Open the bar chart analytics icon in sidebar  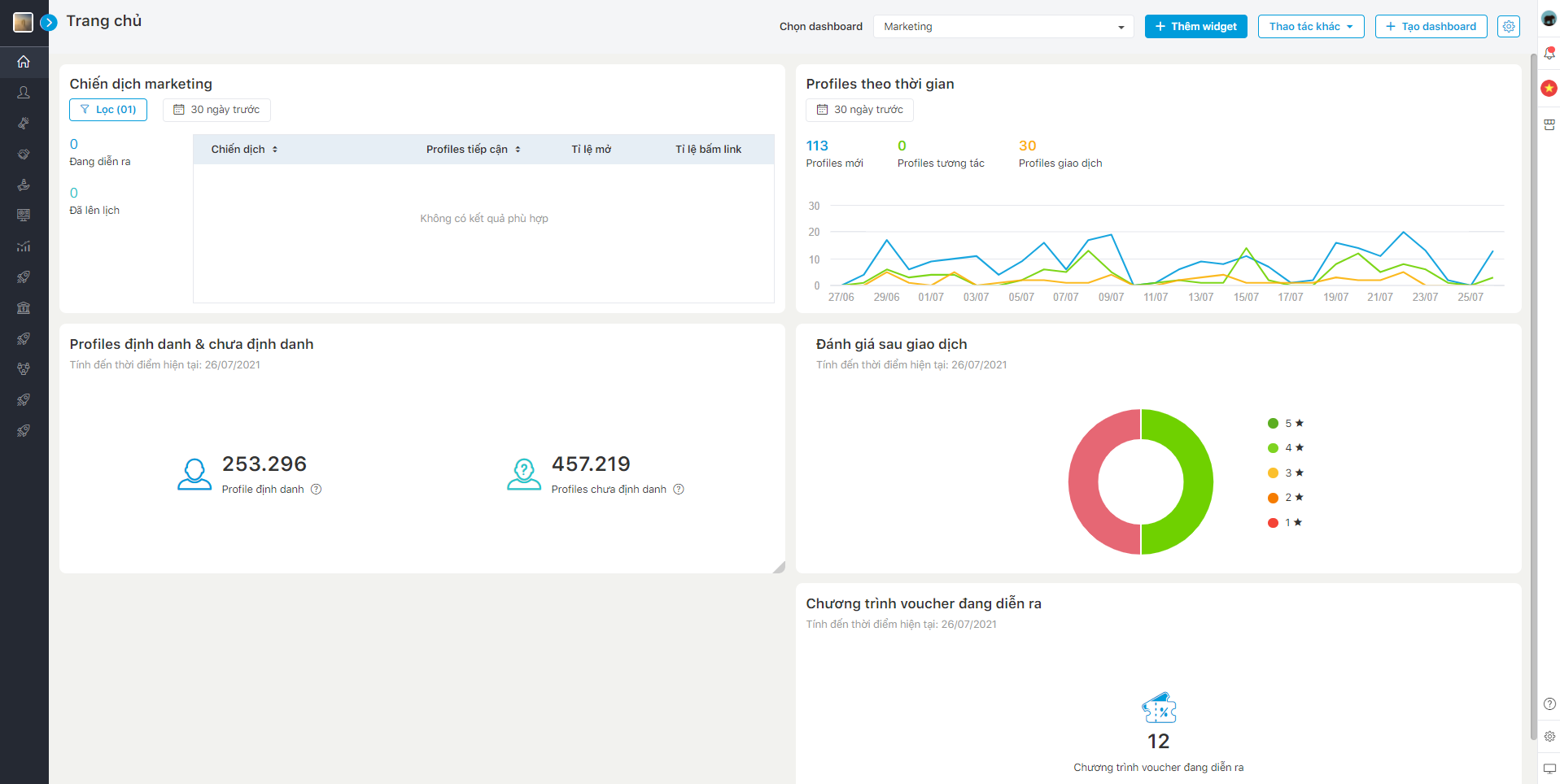tap(24, 246)
